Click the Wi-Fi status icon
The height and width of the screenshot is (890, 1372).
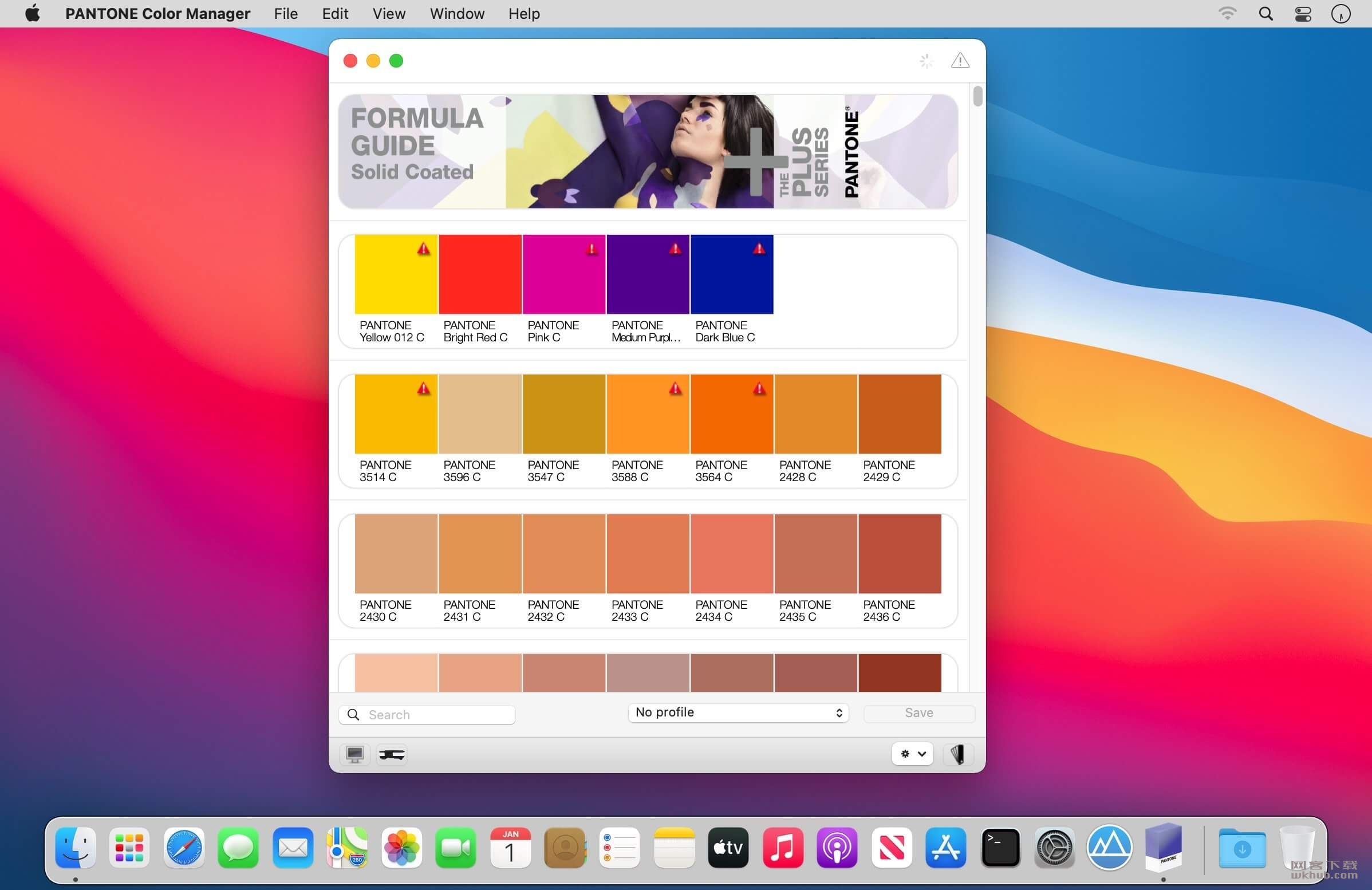click(x=1227, y=13)
